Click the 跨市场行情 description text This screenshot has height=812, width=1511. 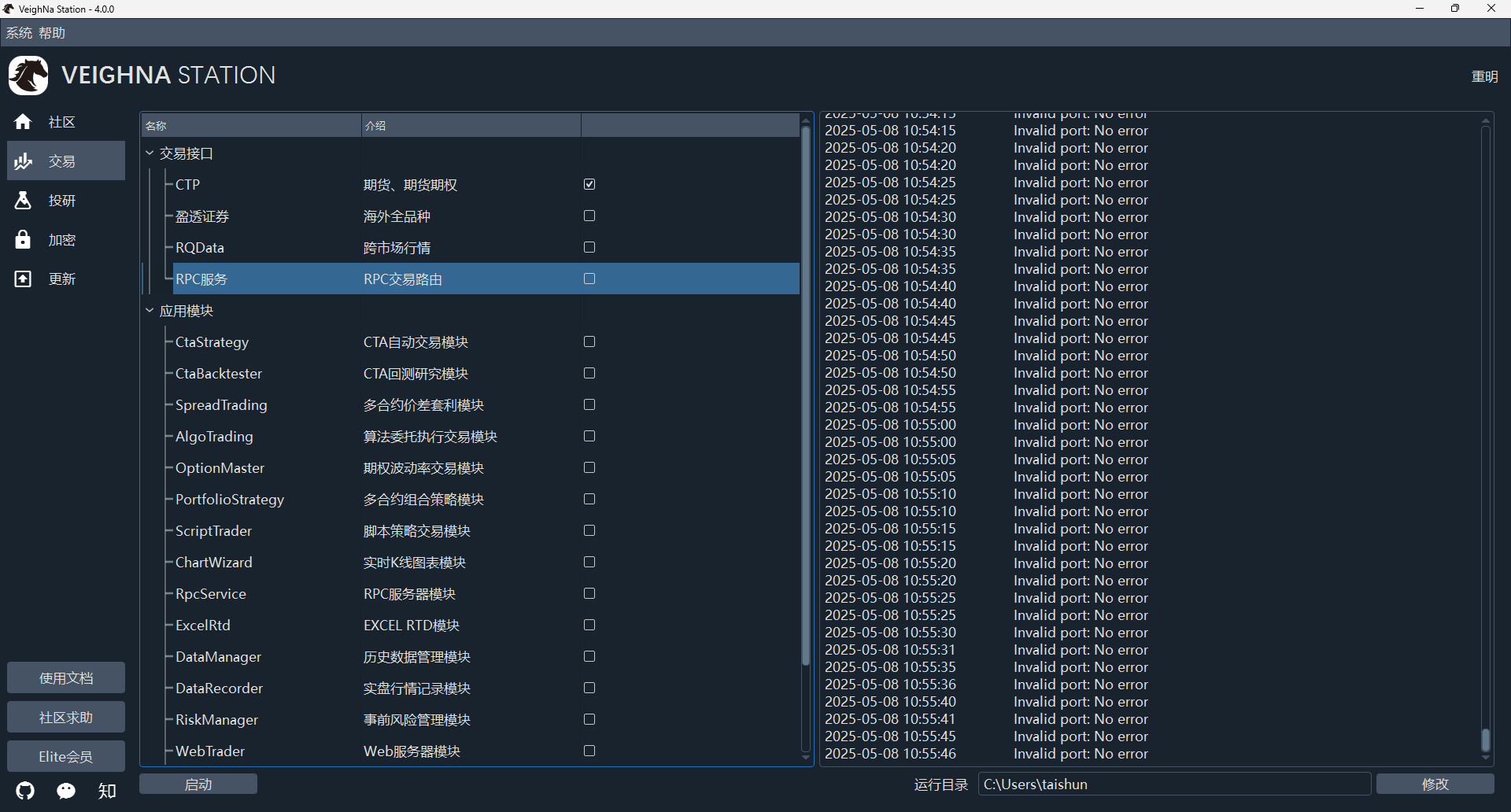click(397, 248)
